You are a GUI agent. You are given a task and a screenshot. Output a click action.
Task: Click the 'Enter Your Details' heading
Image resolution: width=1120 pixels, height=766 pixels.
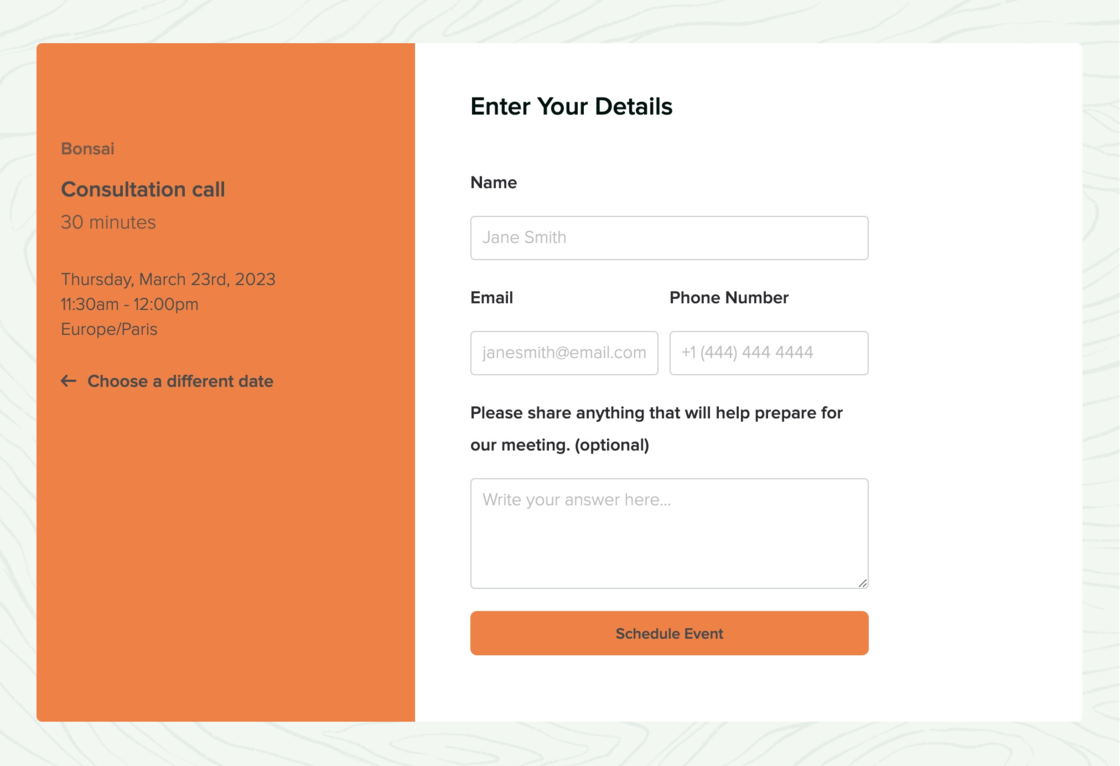coord(571,107)
